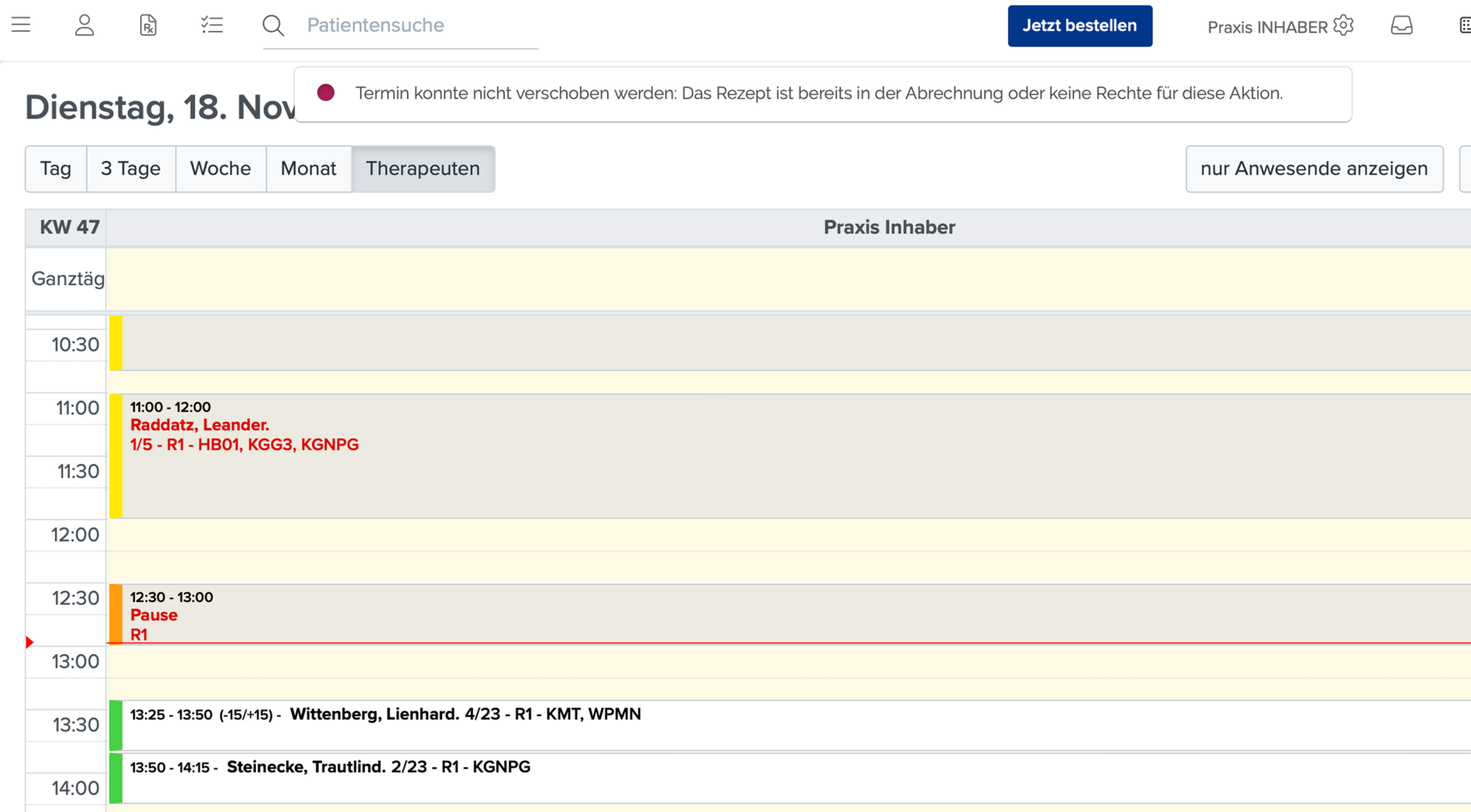The width and height of the screenshot is (1471, 812).
Task: Open the inbox tray icon
Action: click(x=1402, y=25)
